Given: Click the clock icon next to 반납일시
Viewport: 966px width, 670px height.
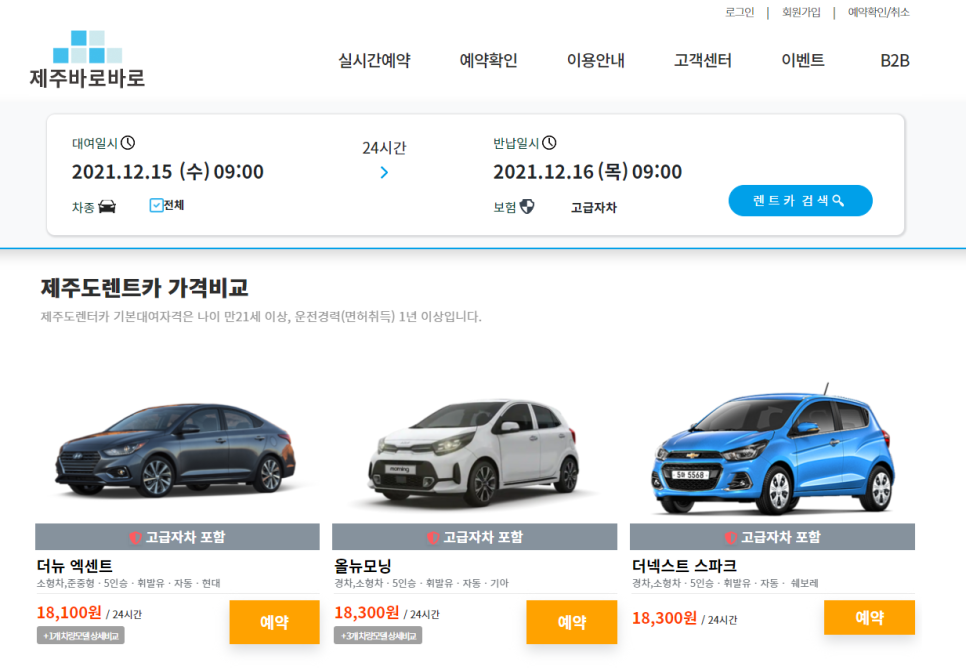Looking at the screenshot, I should pos(549,143).
